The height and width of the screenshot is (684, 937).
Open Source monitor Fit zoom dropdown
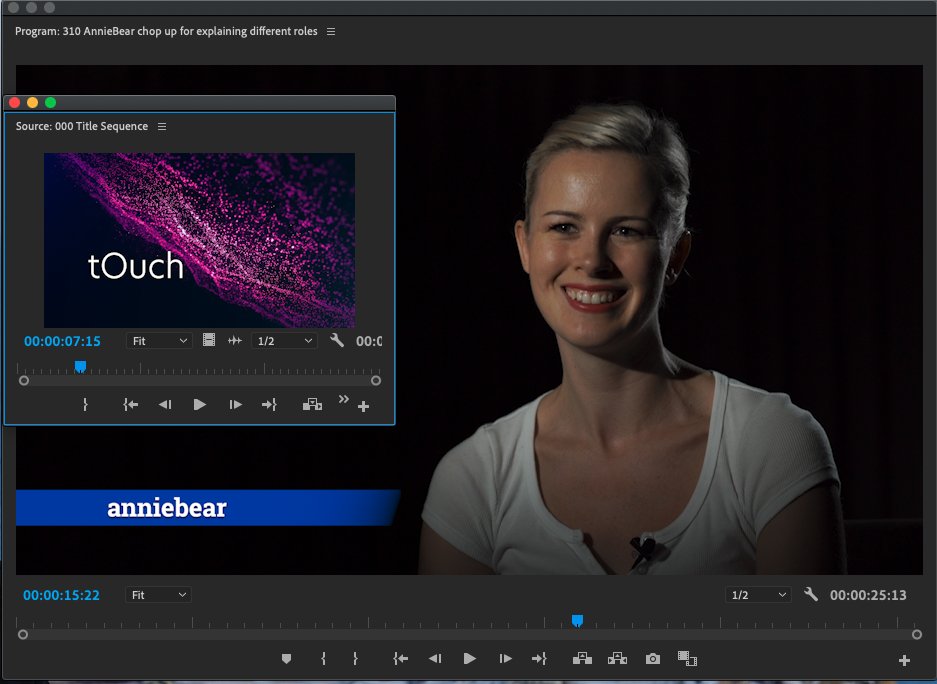(159, 341)
